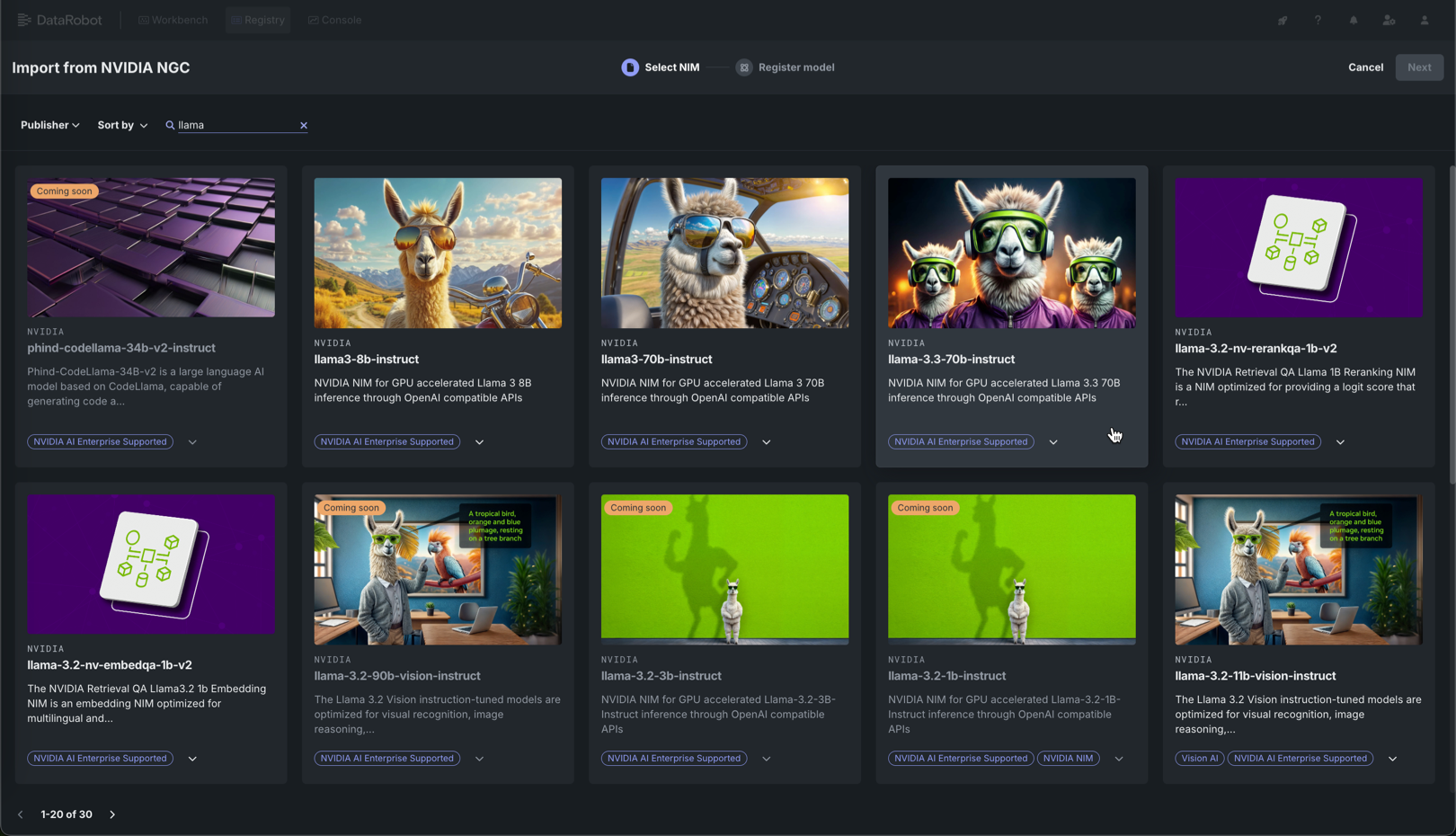Screen dimensions: 1456x836
Task: Open user settings gear-person icon
Action: click(x=1389, y=20)
